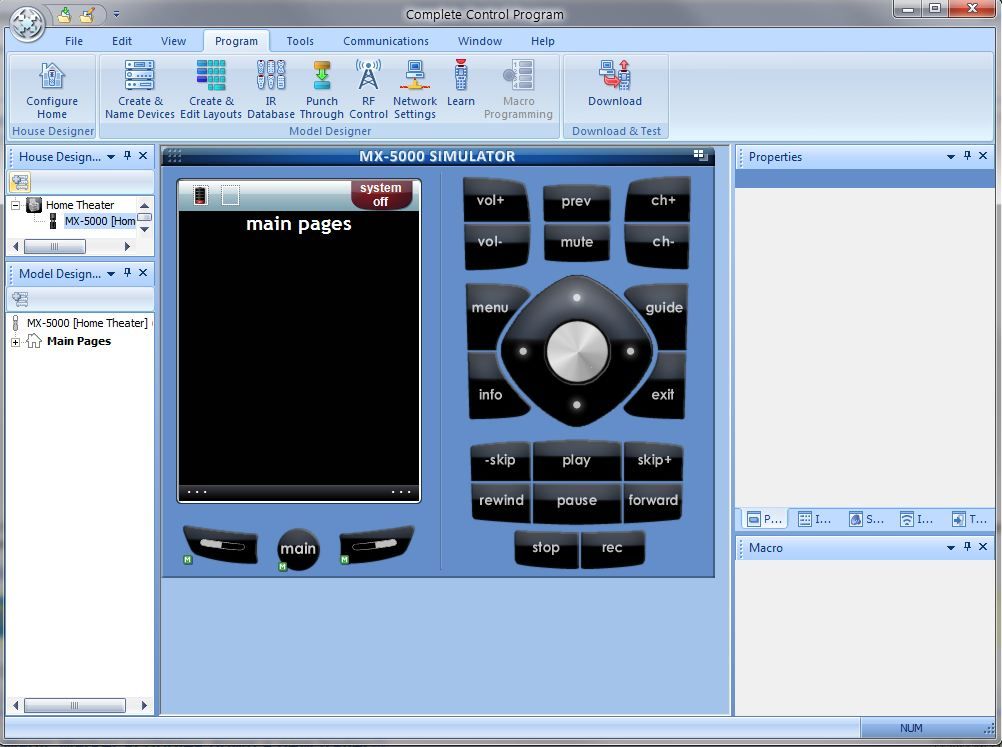Viewport: 1002px width, 747px height.
Task: Open Create & Name Devices
Action: point(139,90)
